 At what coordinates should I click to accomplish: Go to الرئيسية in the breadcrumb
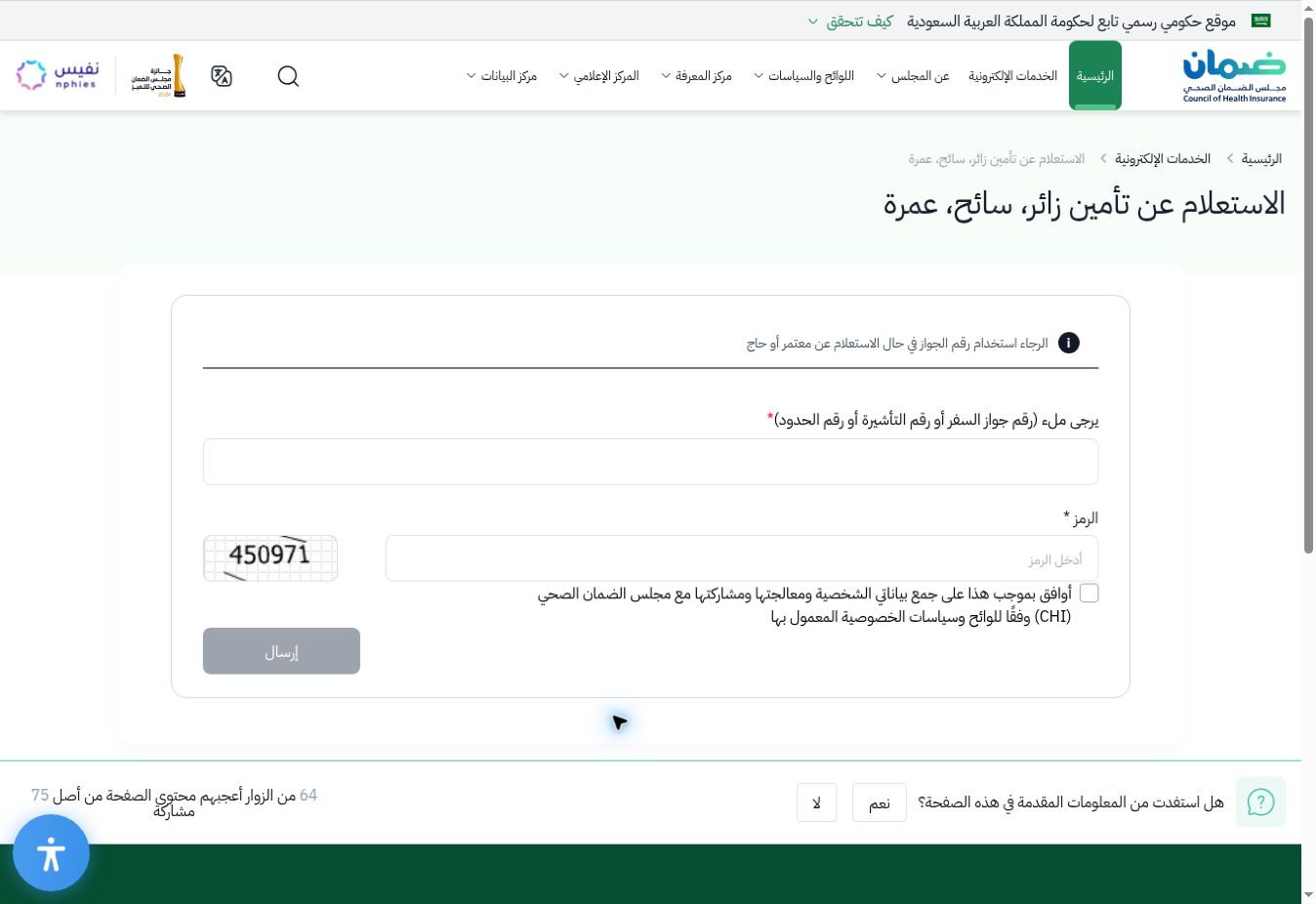point(1261,158)
